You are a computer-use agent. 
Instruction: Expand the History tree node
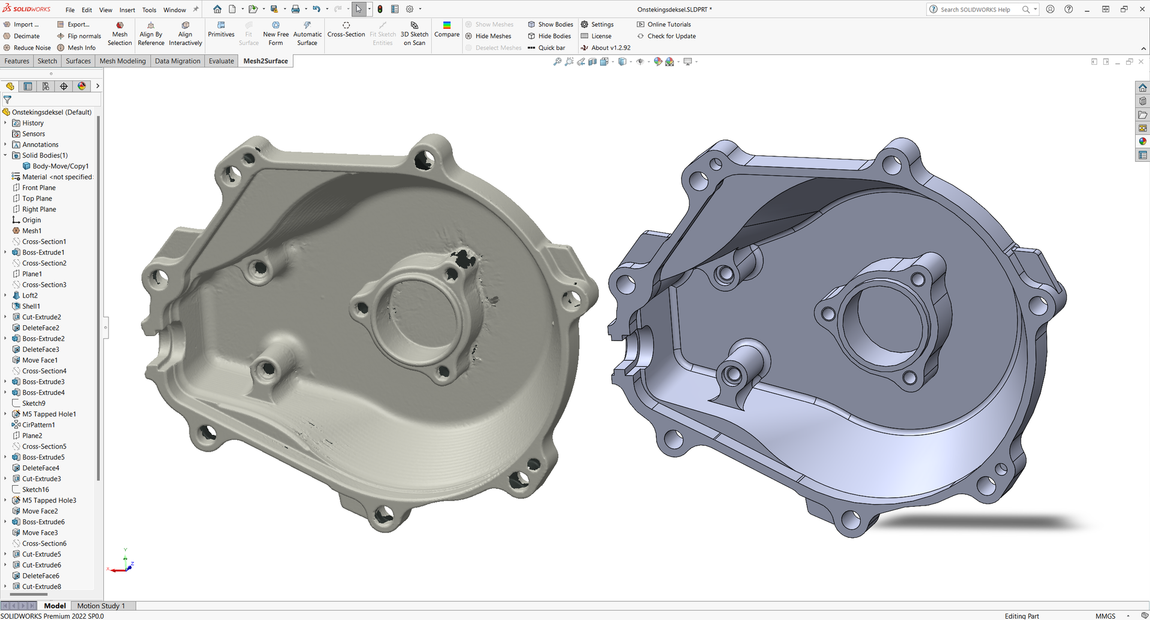click(x=5, y=123)
